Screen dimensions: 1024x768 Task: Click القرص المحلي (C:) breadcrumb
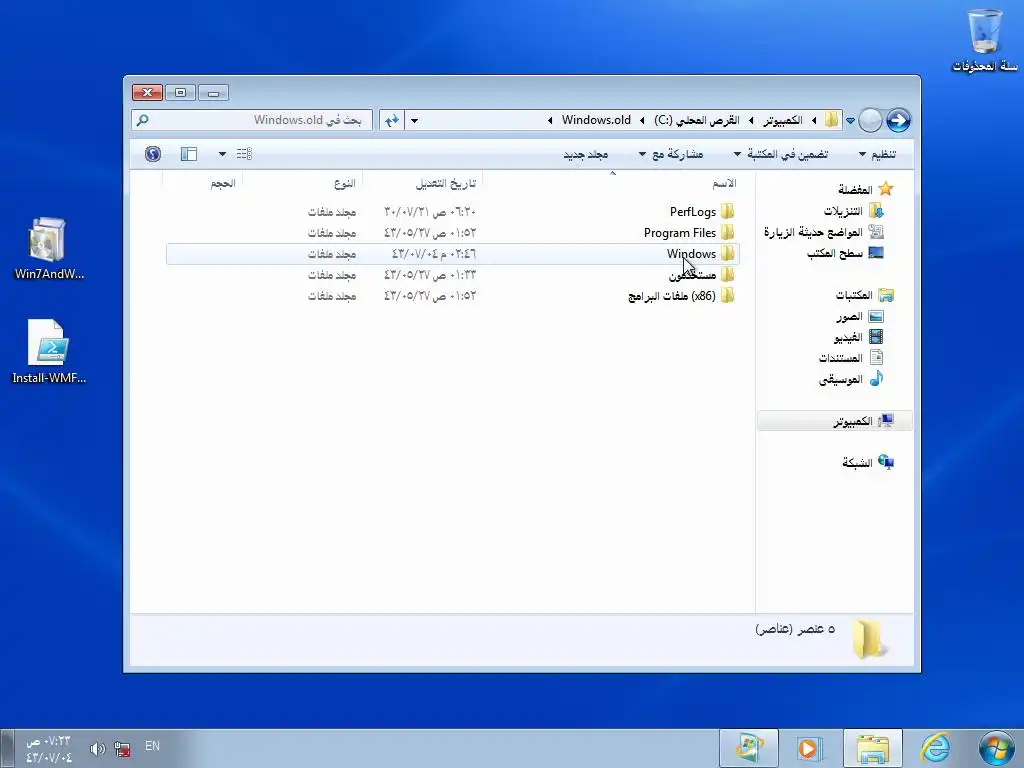[697, 120]
